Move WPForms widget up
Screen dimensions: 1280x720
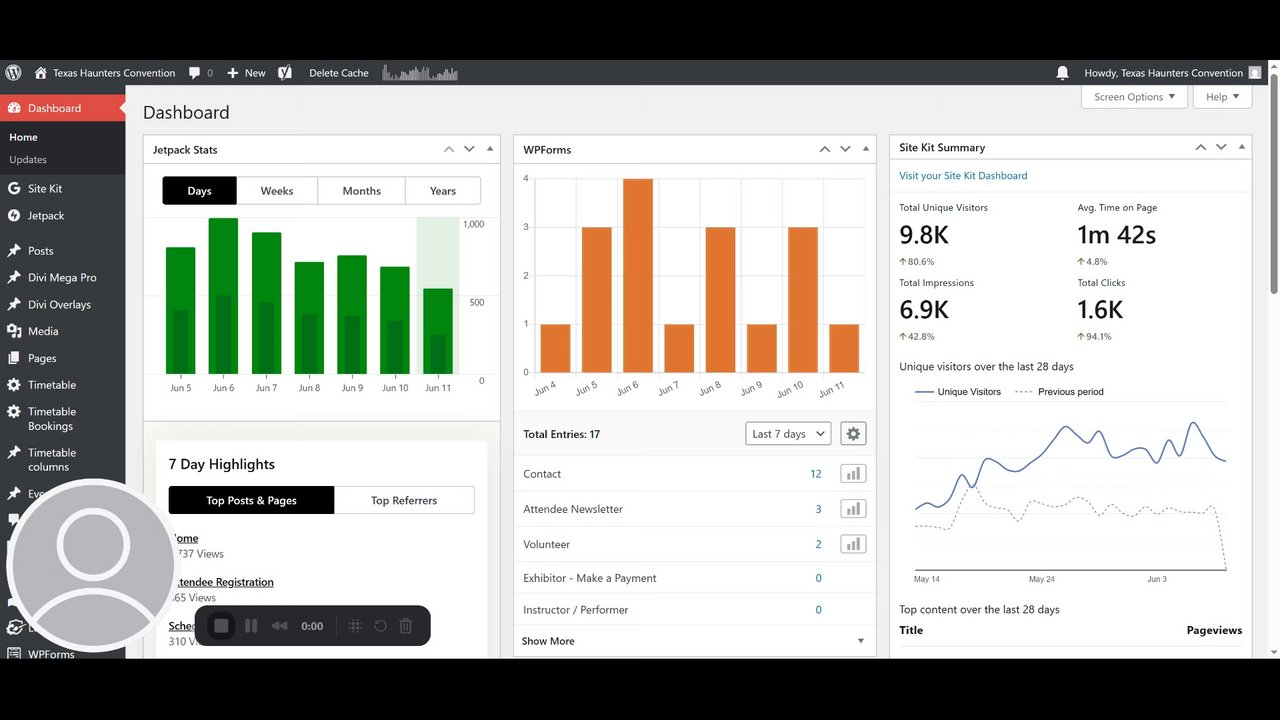point(825,149)
